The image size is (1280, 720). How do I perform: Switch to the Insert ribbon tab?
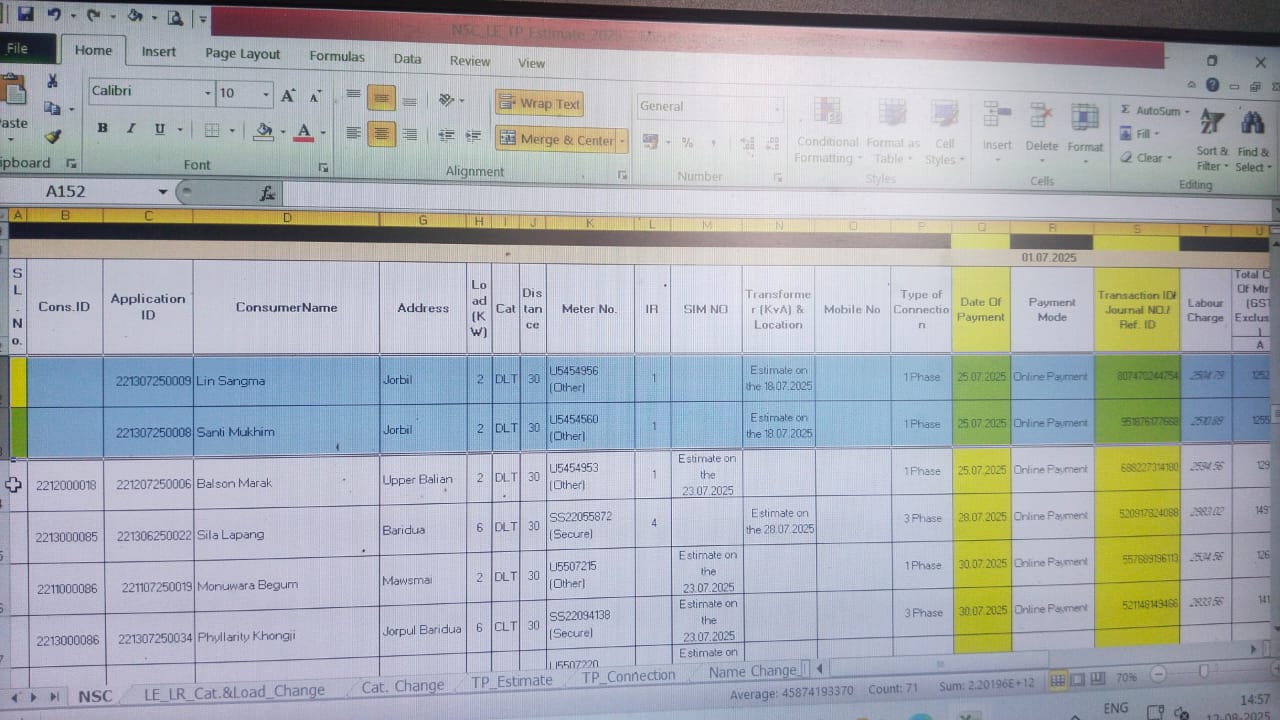pyautogui.click(x=158, y=52)
